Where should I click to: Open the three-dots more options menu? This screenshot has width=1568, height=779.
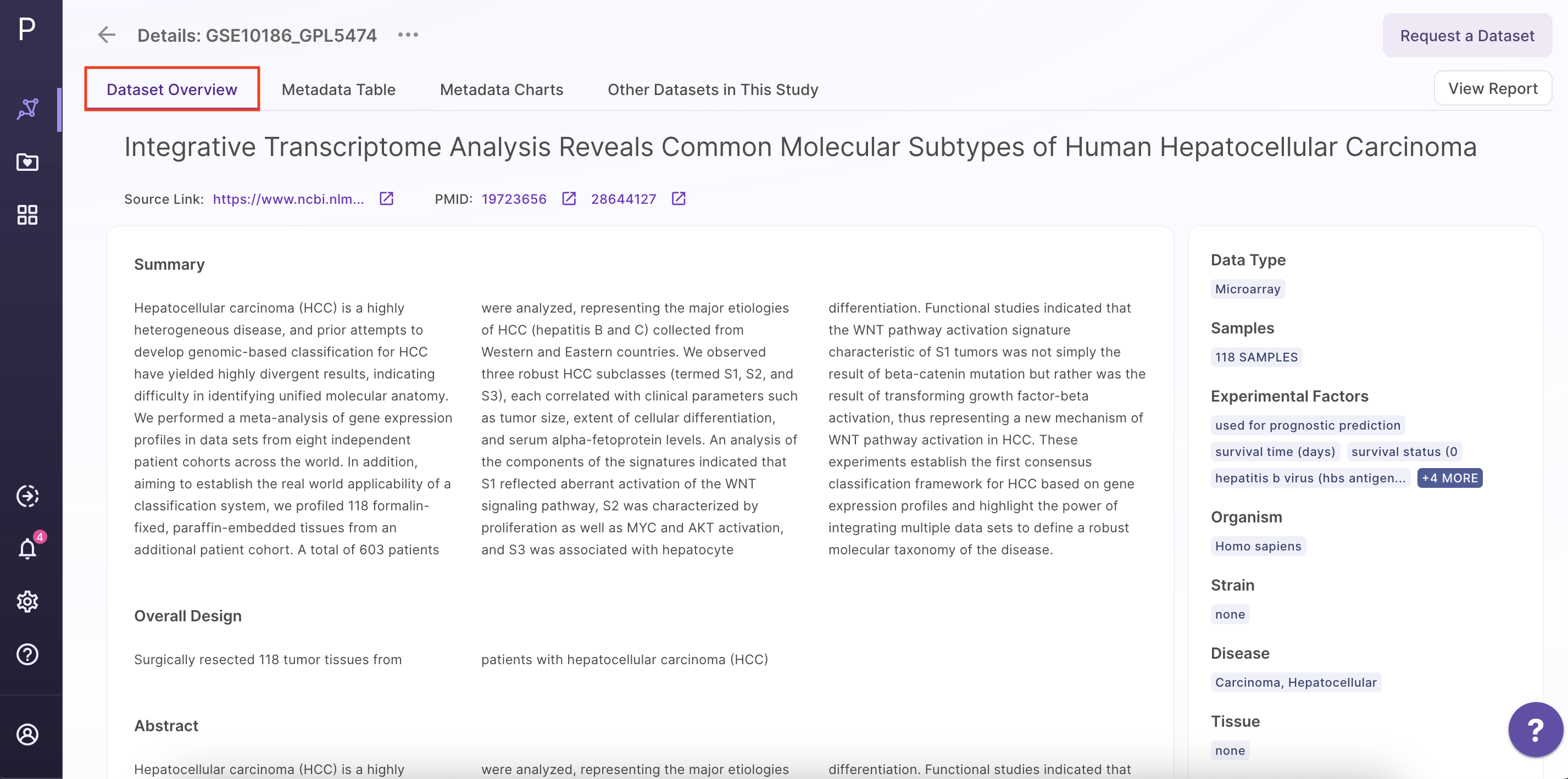tap(408, 35)
